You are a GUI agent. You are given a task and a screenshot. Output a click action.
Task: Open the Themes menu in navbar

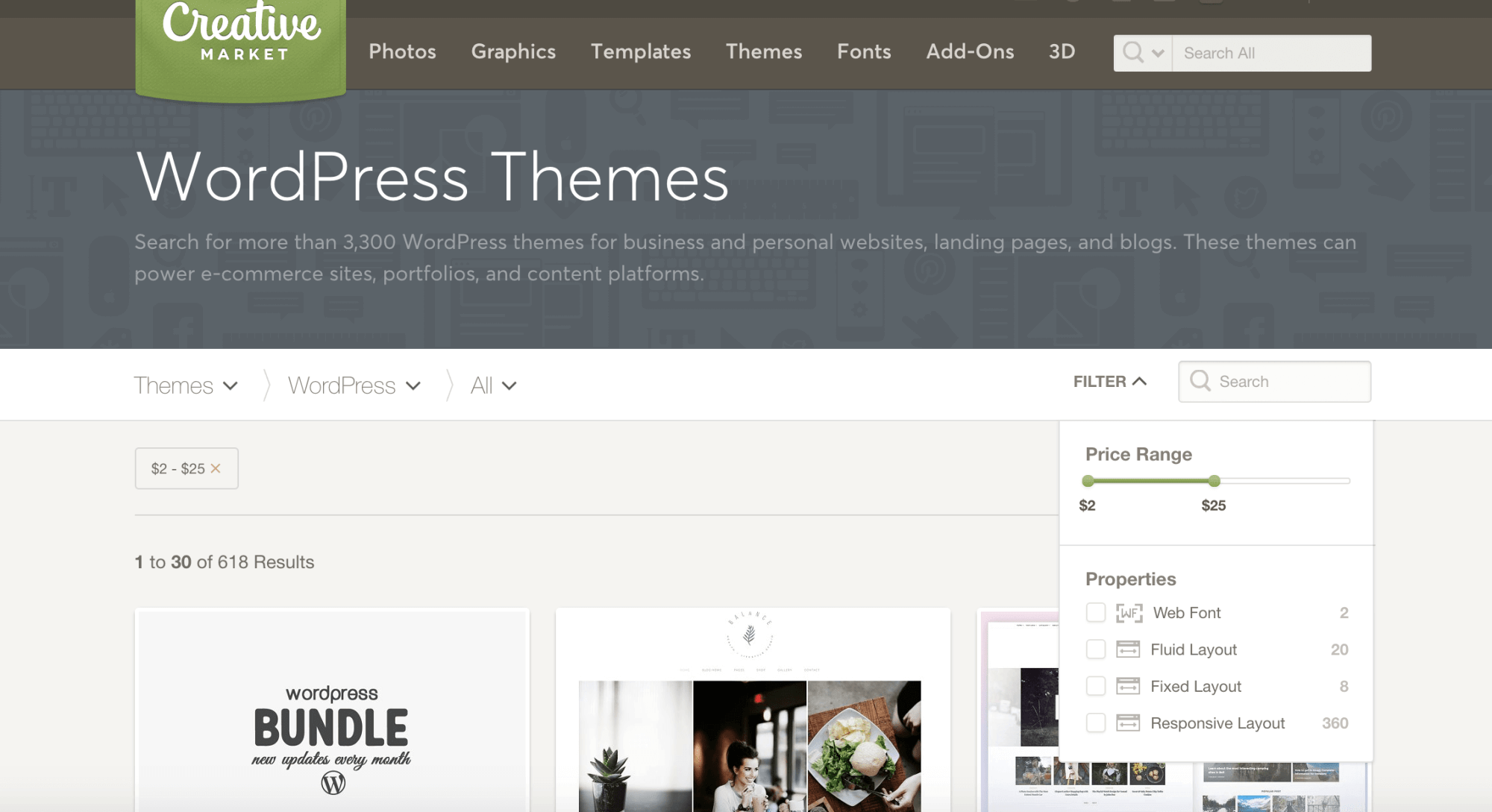click(764, 51)
